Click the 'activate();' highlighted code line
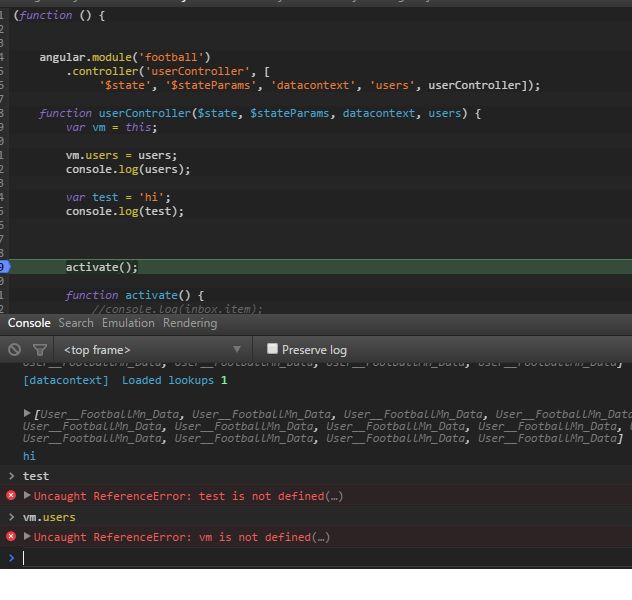Image resolution: width=632 pixels, height=600 pixels. coord(102,267)
